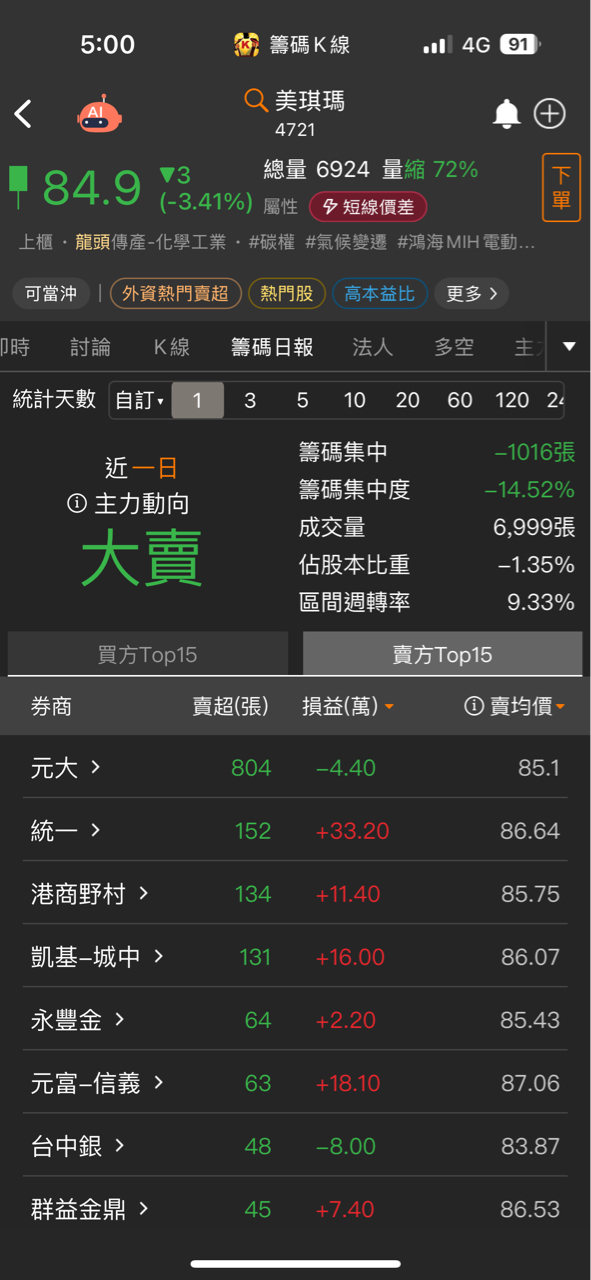The width and height of the screenshot is (591, 1280).
Task: Tap info icon beside 主力動向
Action: pyautogui.click(x=77, y=504)
